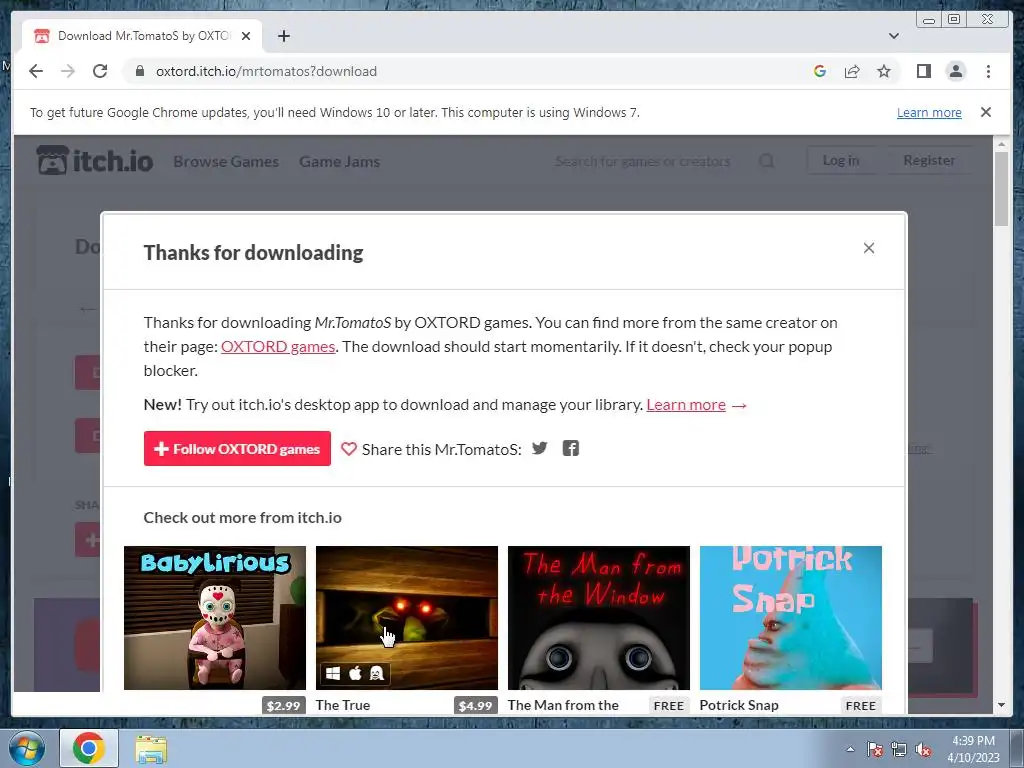1024x768 pixels.
Task: Open the Chrome three-dot menu
Action: (x=988, y=71)
